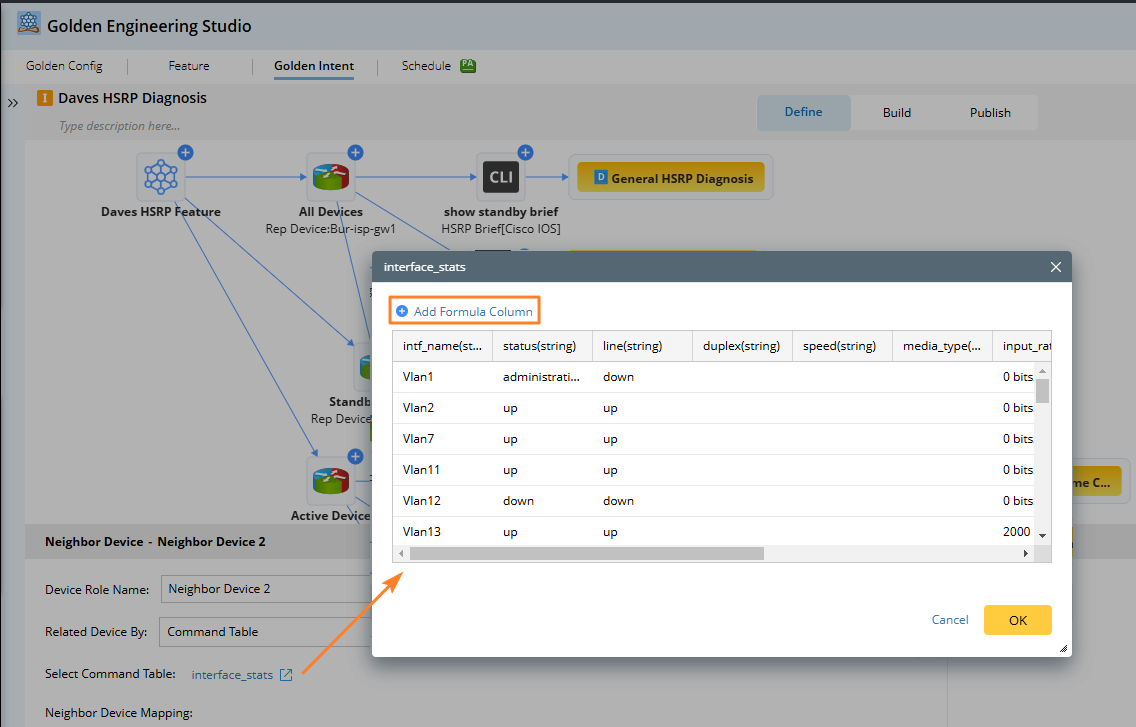Select the Publish step
Viewport: 1136px width, 727px height.
pyautogui.click(x=990, y=113)
